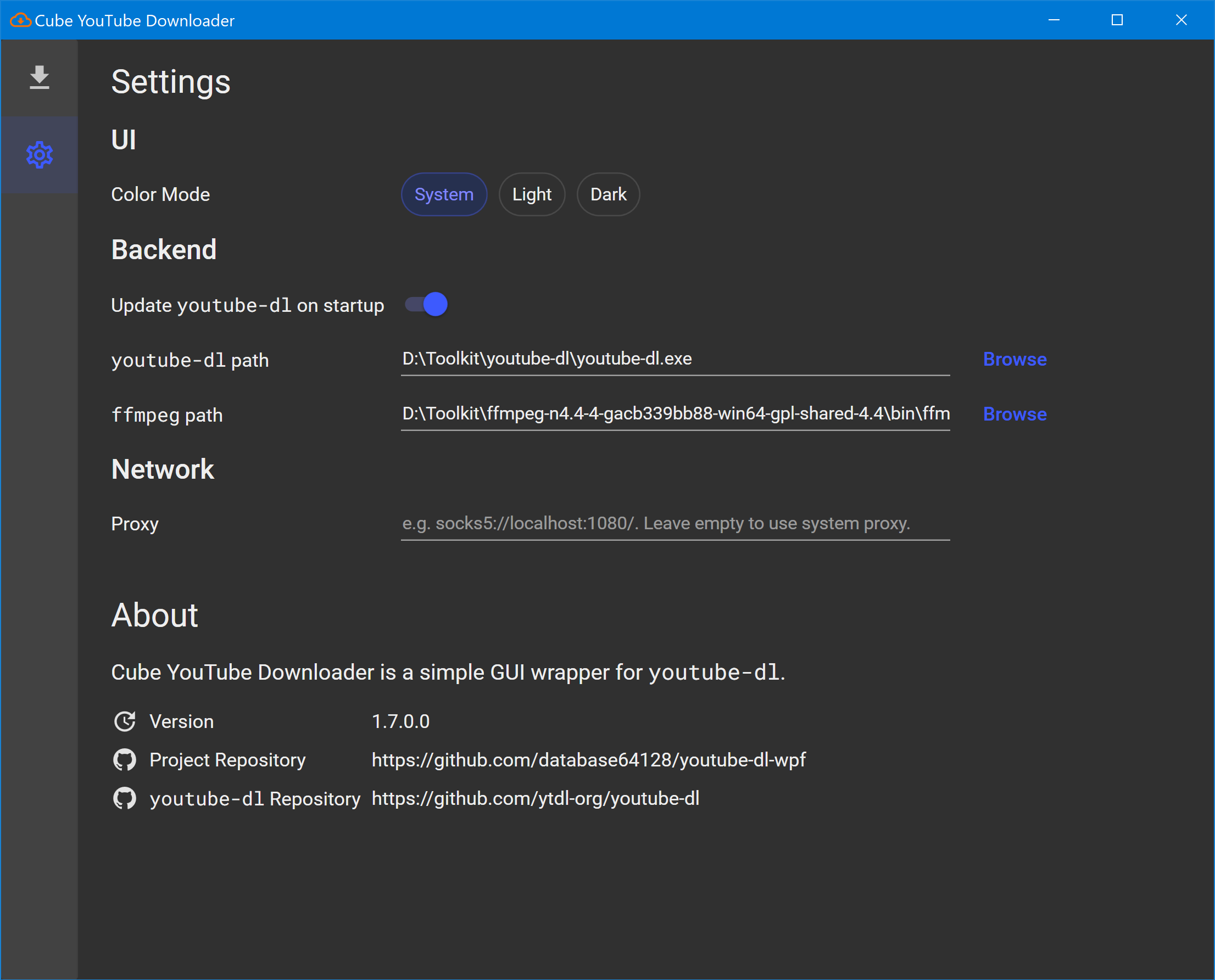1215x980 pixels.
Task: Click the Settings page heading
Action: click(x=171, y=82)
